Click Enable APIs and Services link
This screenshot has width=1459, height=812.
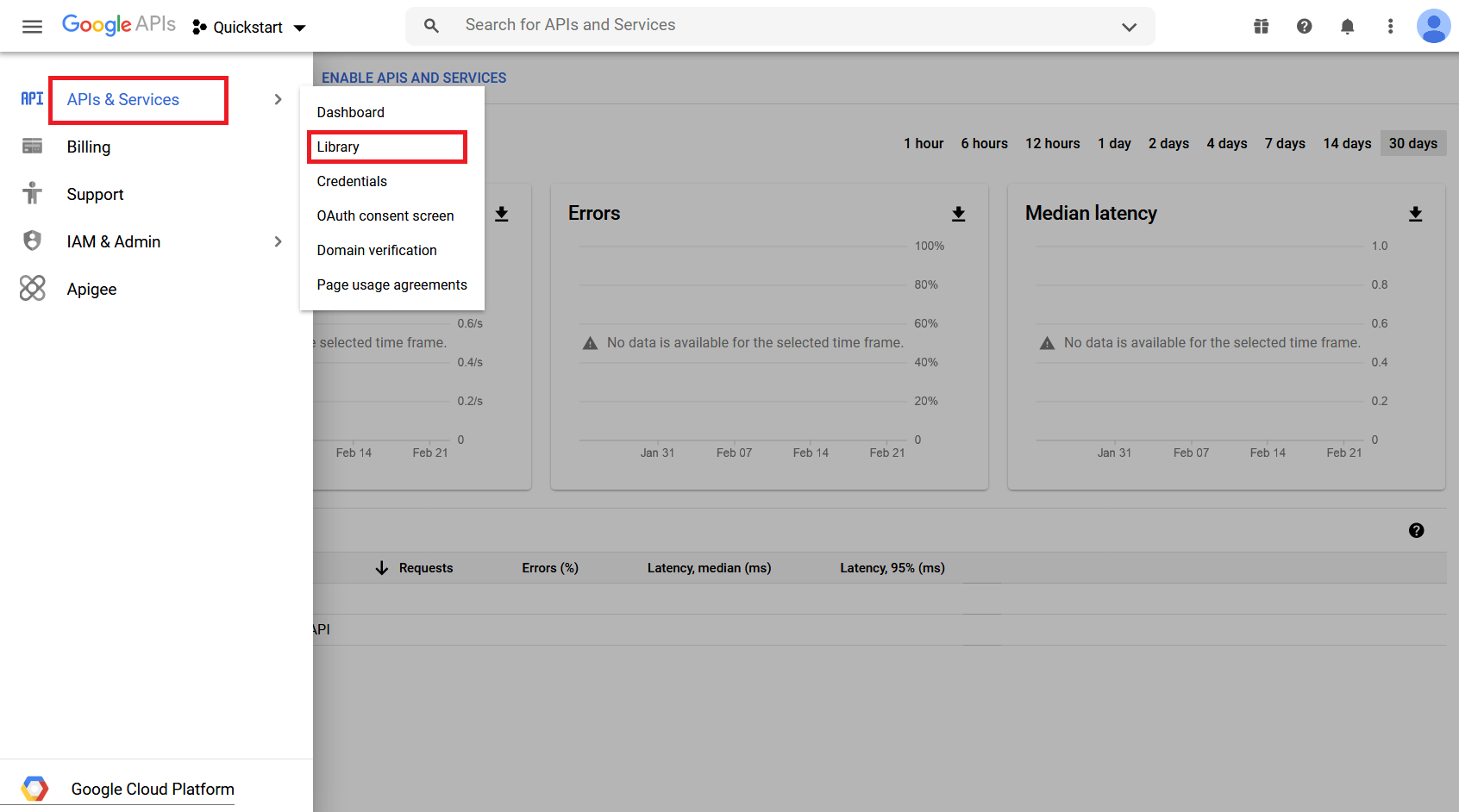coord(414,78)
